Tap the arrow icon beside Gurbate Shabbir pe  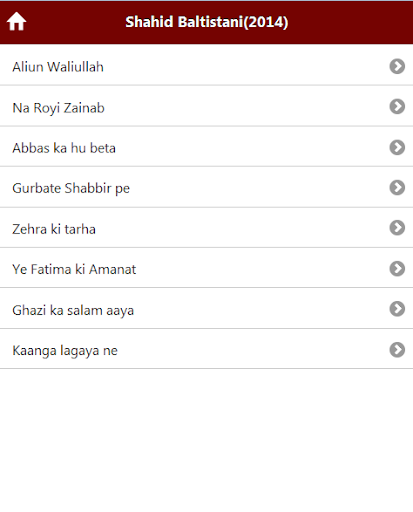tap(397, 187)
